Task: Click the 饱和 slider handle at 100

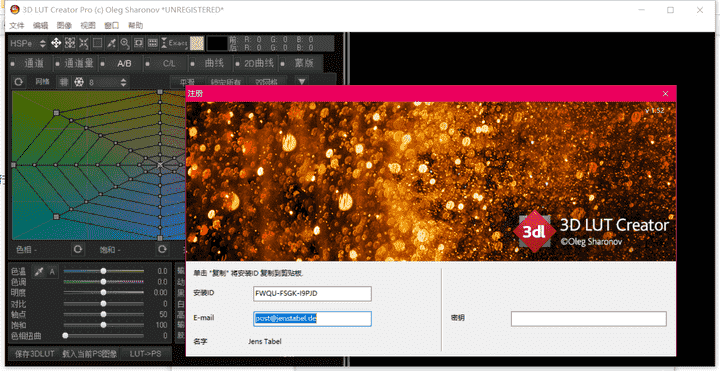Action: click(x=103, y=325)
